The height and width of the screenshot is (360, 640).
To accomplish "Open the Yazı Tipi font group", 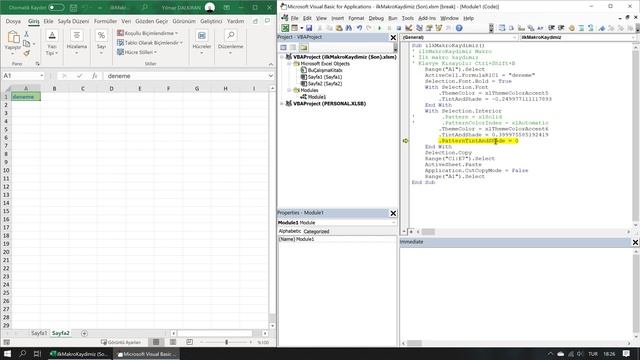I will (x=52, y=42).
